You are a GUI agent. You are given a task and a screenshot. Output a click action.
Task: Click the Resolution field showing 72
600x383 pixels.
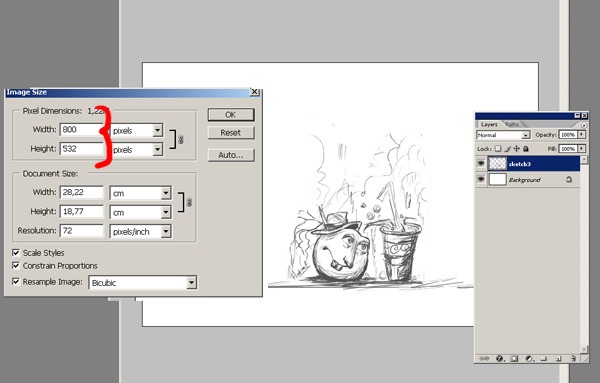(82, 230)
